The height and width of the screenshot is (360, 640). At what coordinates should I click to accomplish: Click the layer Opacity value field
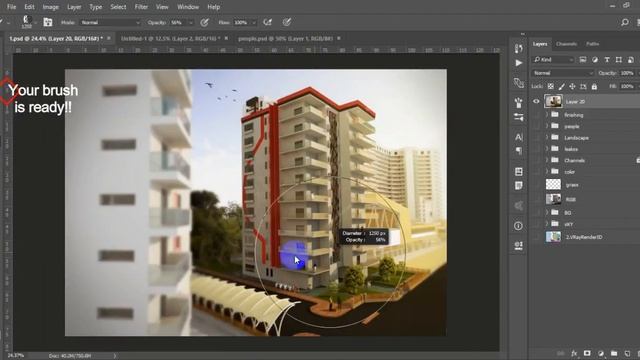pos(627,73)
